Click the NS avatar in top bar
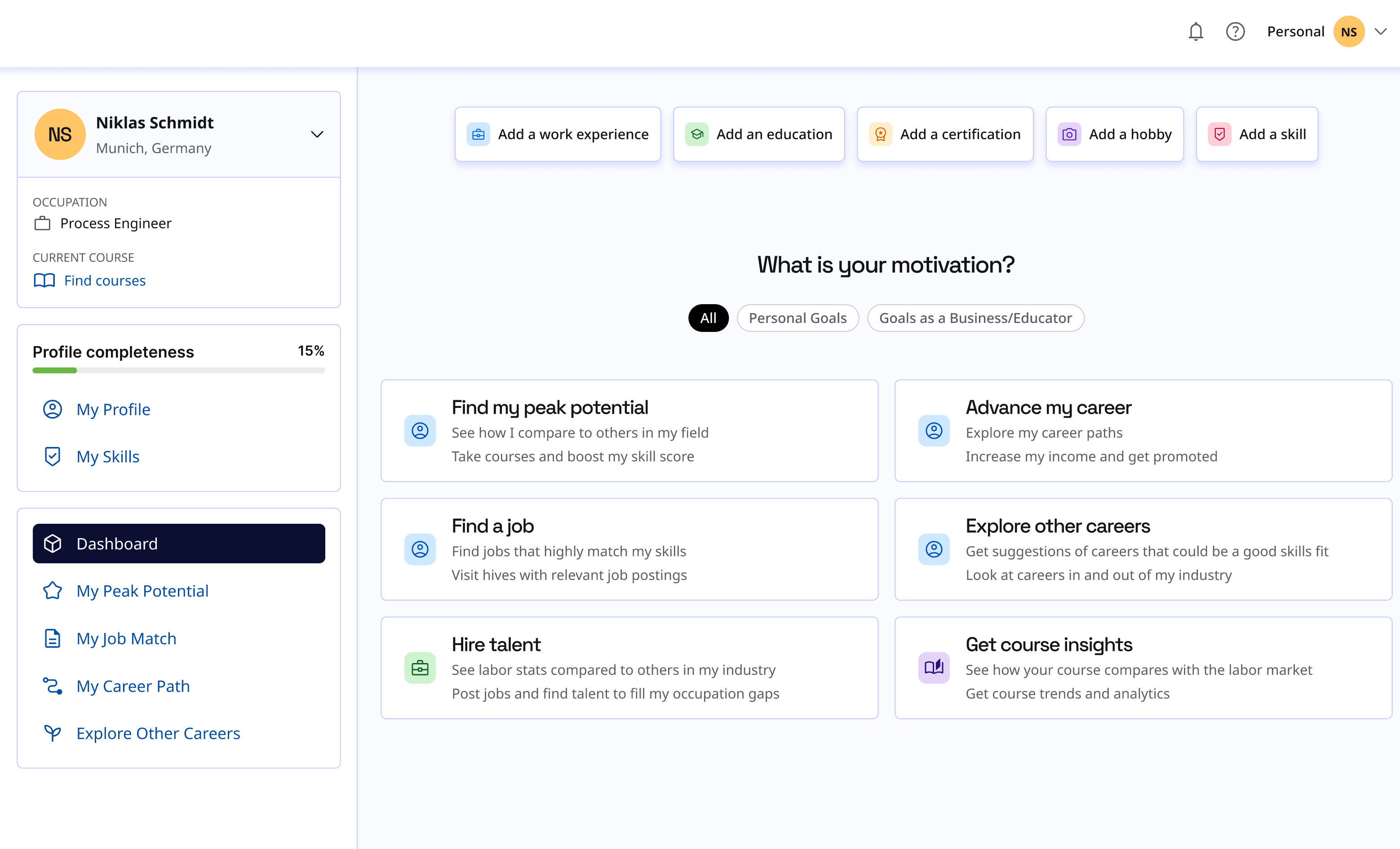 (1349, 32)
